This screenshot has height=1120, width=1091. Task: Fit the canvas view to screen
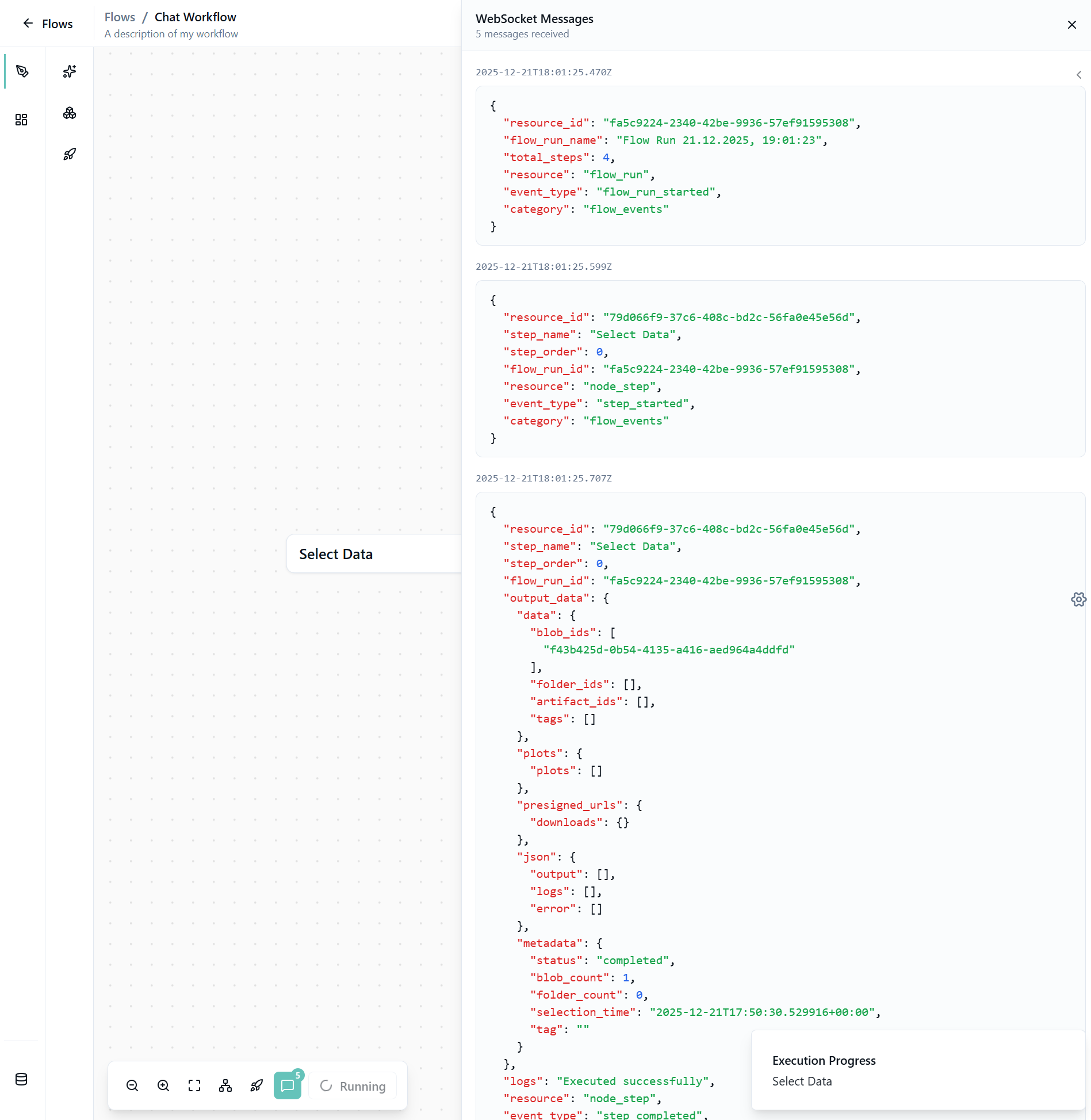click(194, 1085)
